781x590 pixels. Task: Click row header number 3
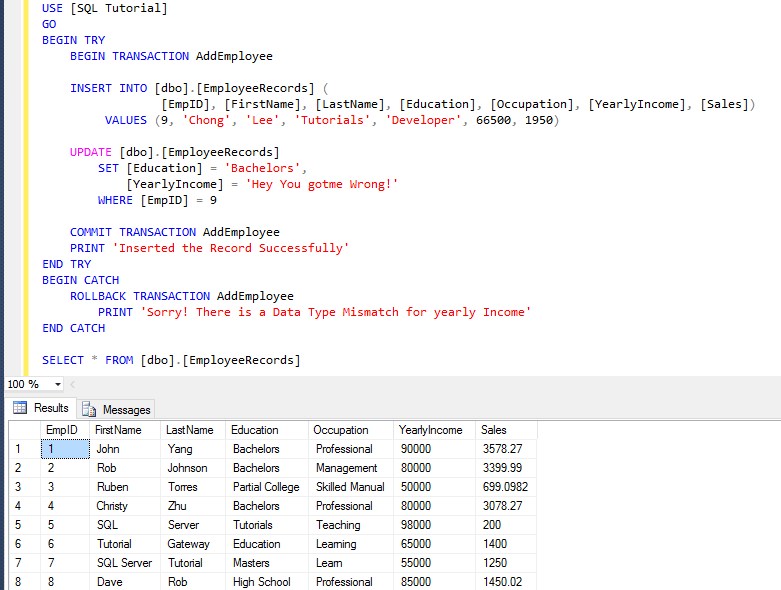[x=20, y=487]
